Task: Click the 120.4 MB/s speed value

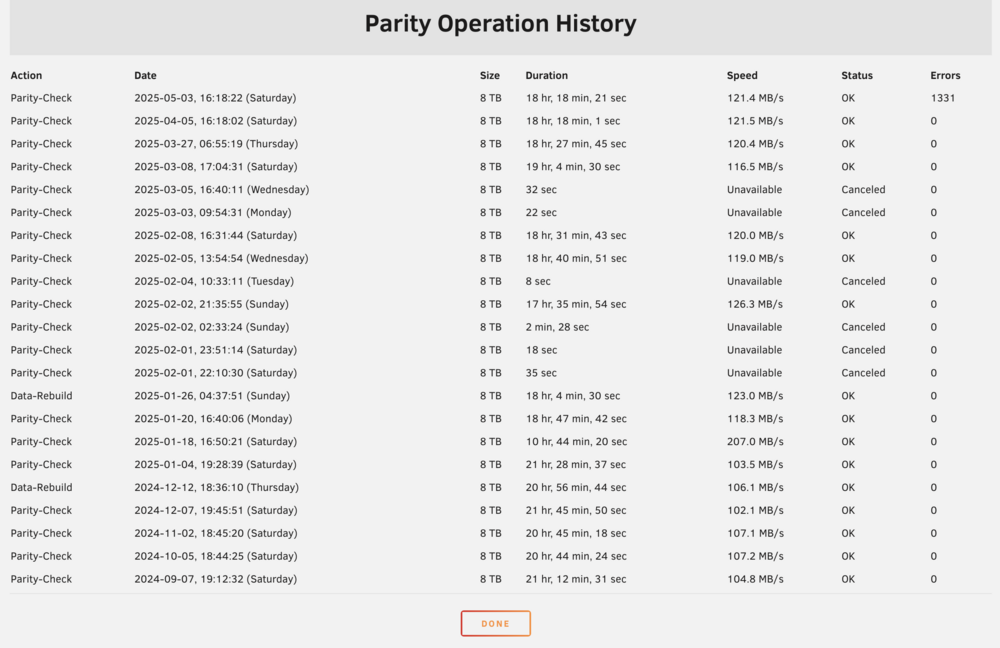Action: click(x=755, y=144)
